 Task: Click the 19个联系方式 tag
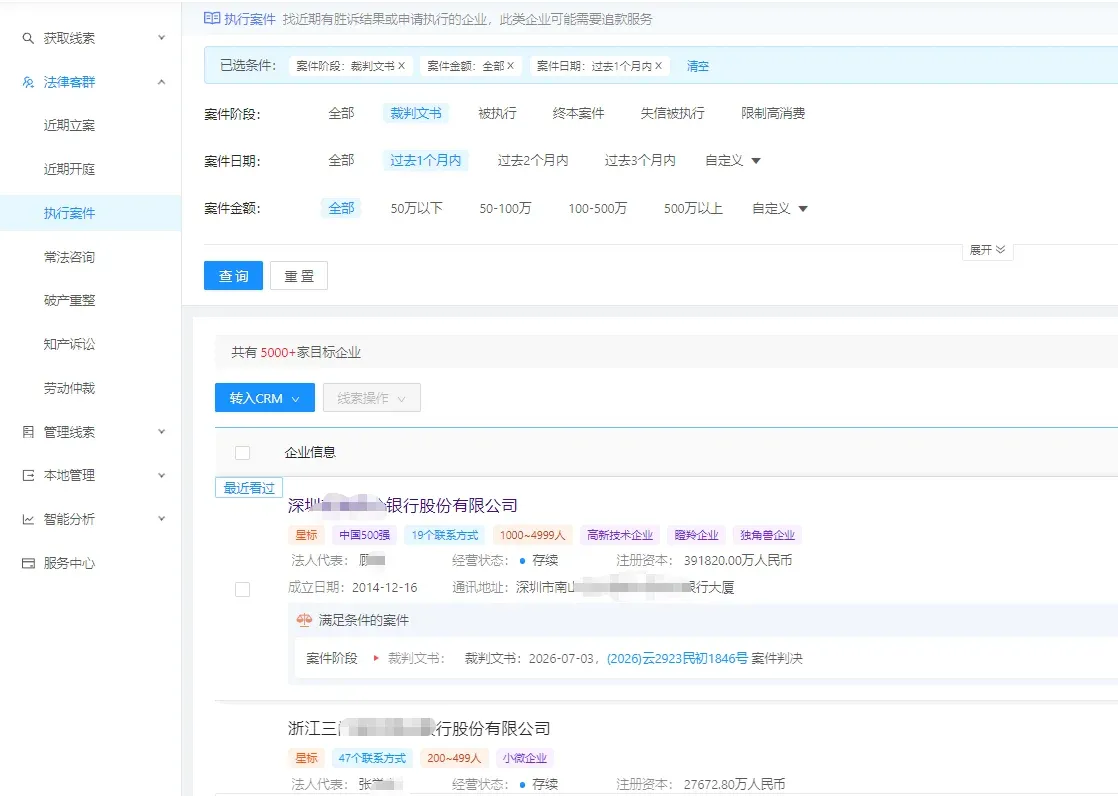(445, 535)
